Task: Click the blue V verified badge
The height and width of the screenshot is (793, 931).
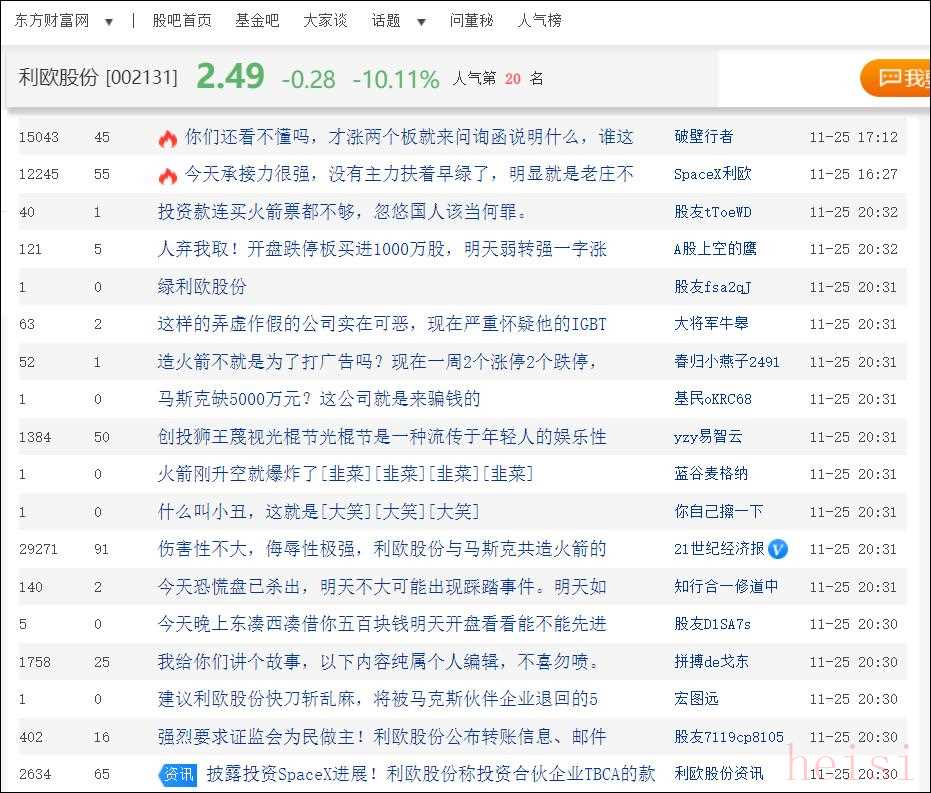Action: (778, 549)
